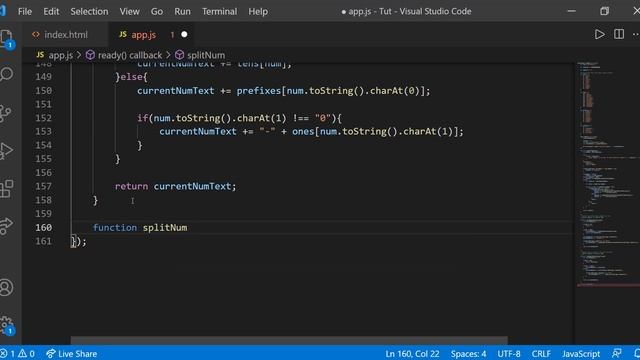This screenshot has height=360, width=640.
Task: Open Run and Debug view
Action: [x=6, y=151]
